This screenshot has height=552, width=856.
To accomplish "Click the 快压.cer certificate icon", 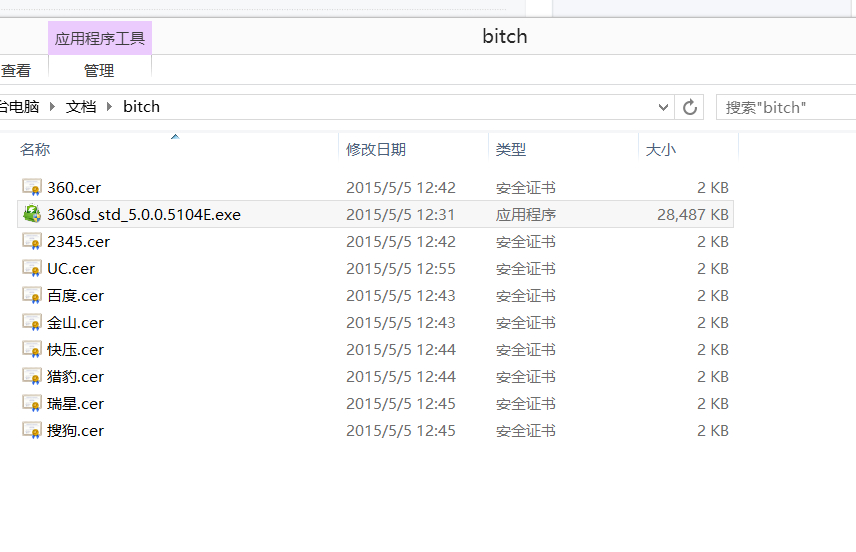I will click(32, 349).
